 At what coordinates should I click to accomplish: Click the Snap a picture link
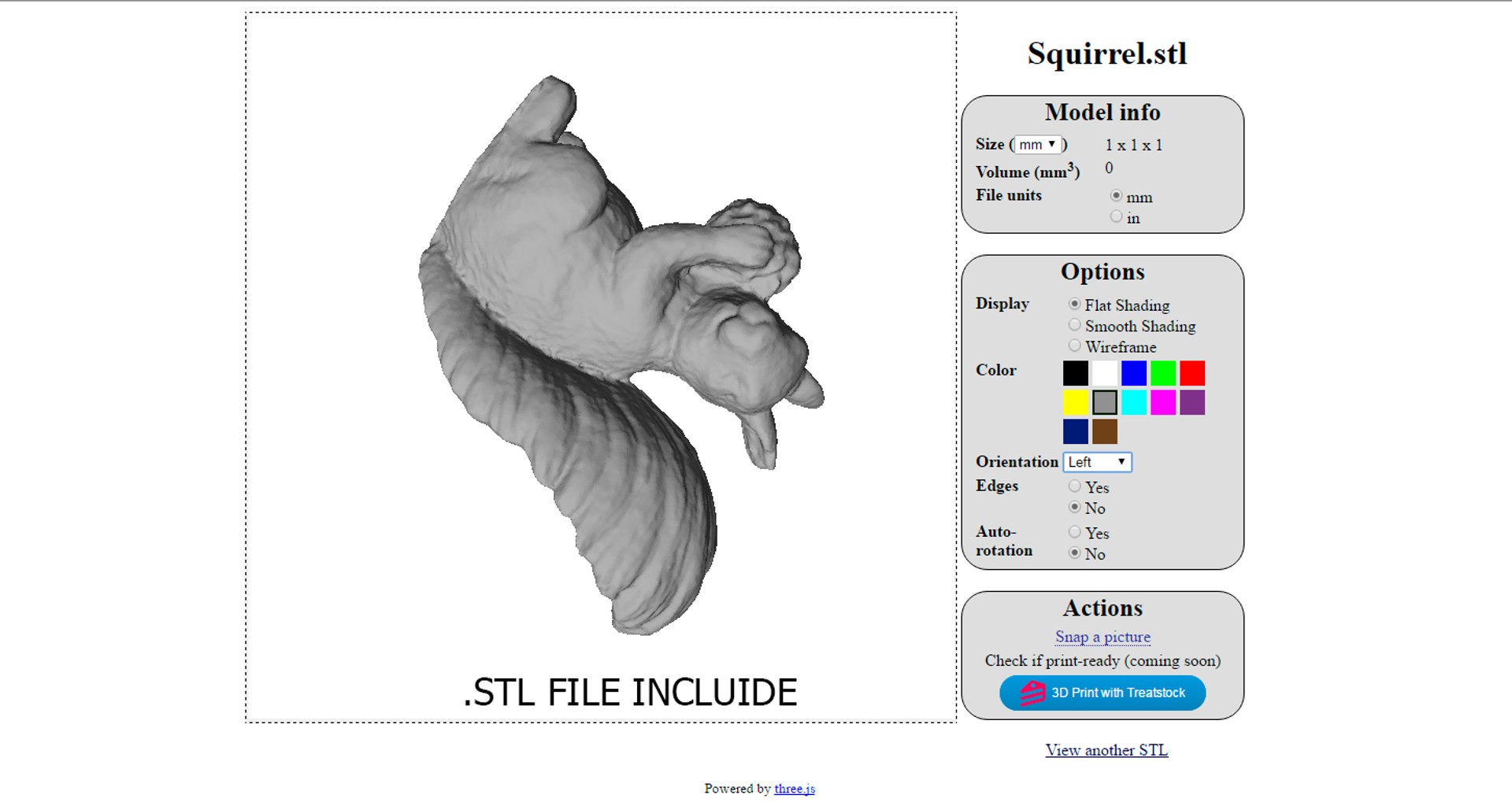click(1102, 637)
